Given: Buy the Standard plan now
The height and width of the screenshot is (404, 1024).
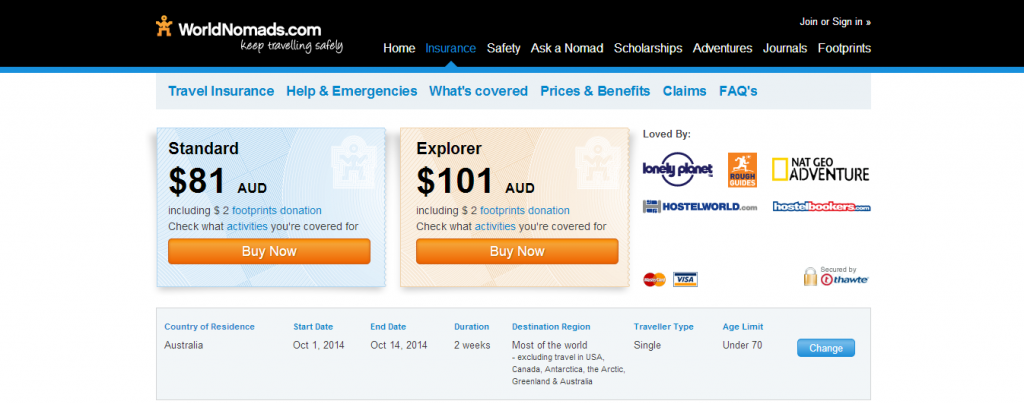Looking at the screenshot, I should click(x=269, y=251).
